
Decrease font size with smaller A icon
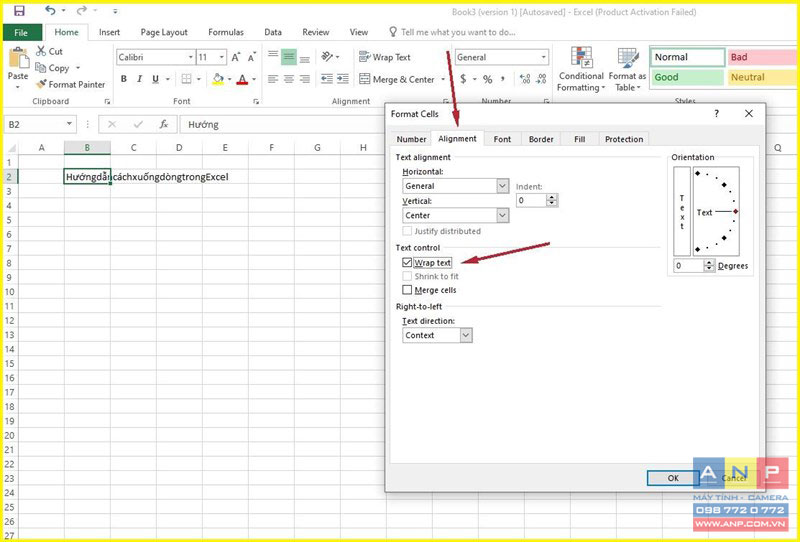(252, 57)
